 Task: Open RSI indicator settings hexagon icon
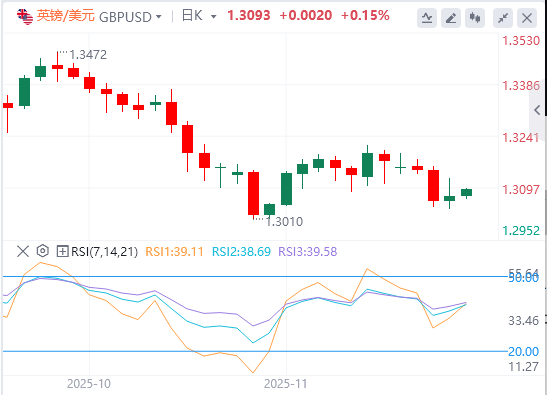tap(43, 251)
